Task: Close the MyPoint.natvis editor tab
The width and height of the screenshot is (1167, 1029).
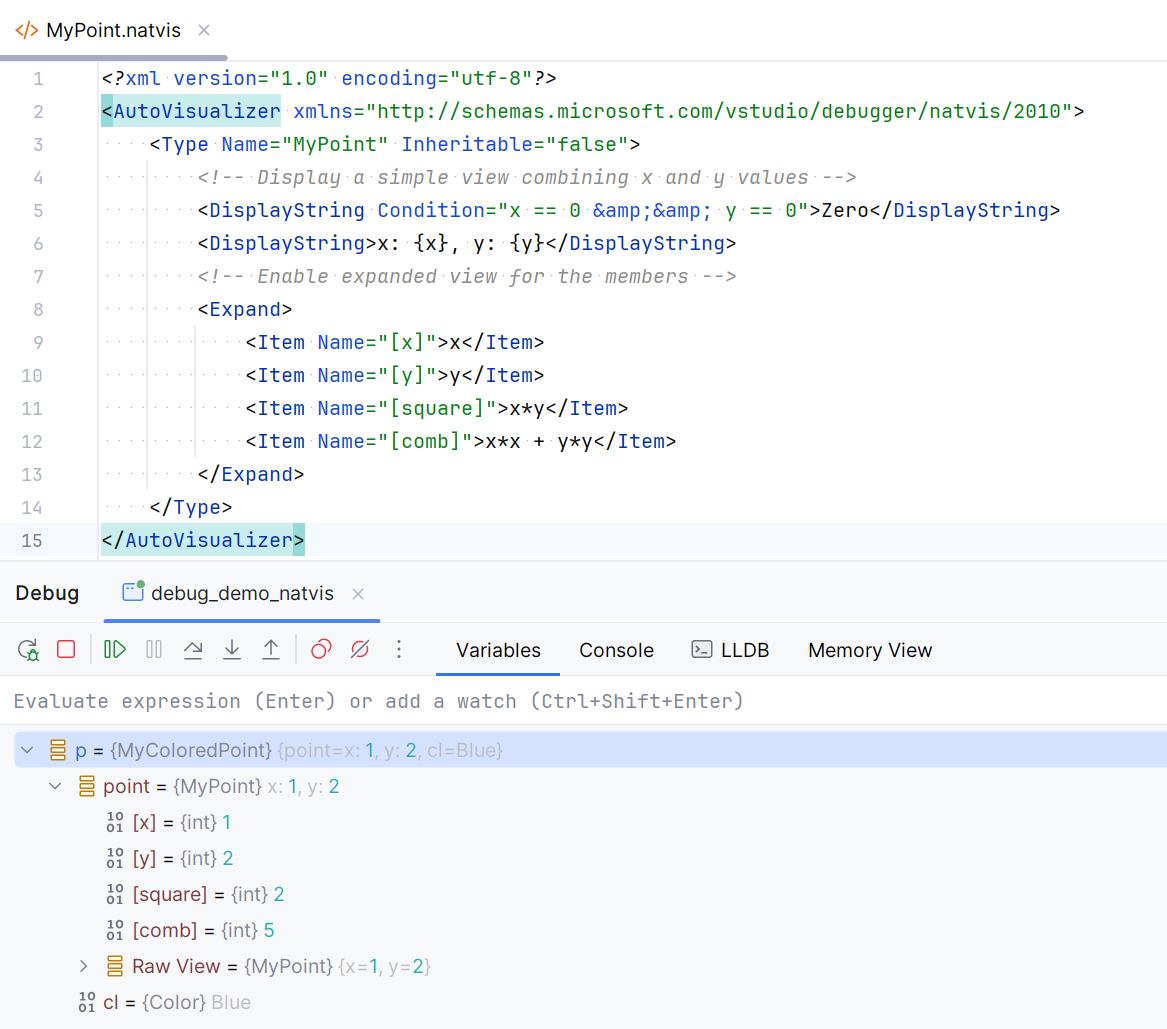Action: [203, 30]
